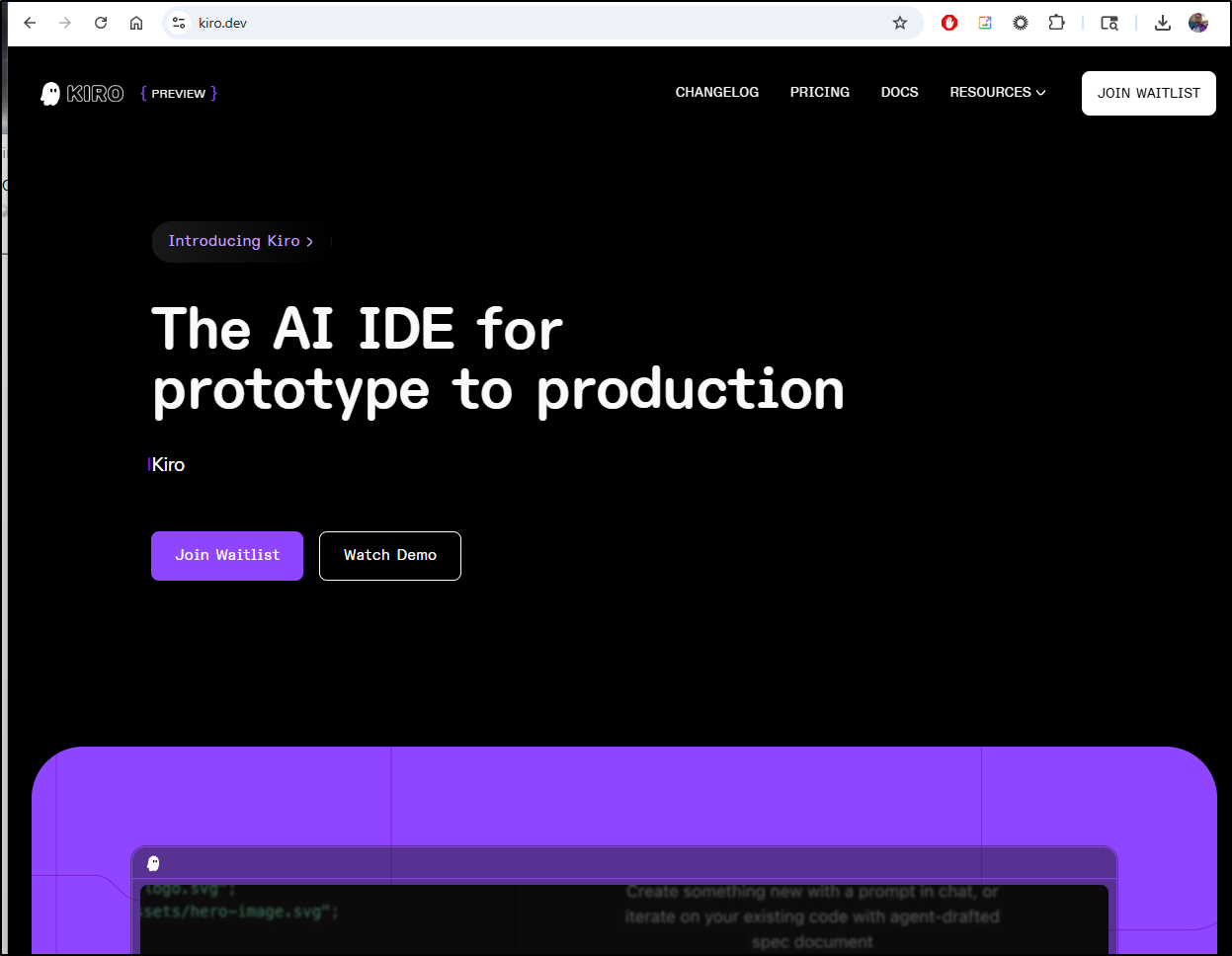
Task: Open the DOCS page
Action: (x=900, y=92)
